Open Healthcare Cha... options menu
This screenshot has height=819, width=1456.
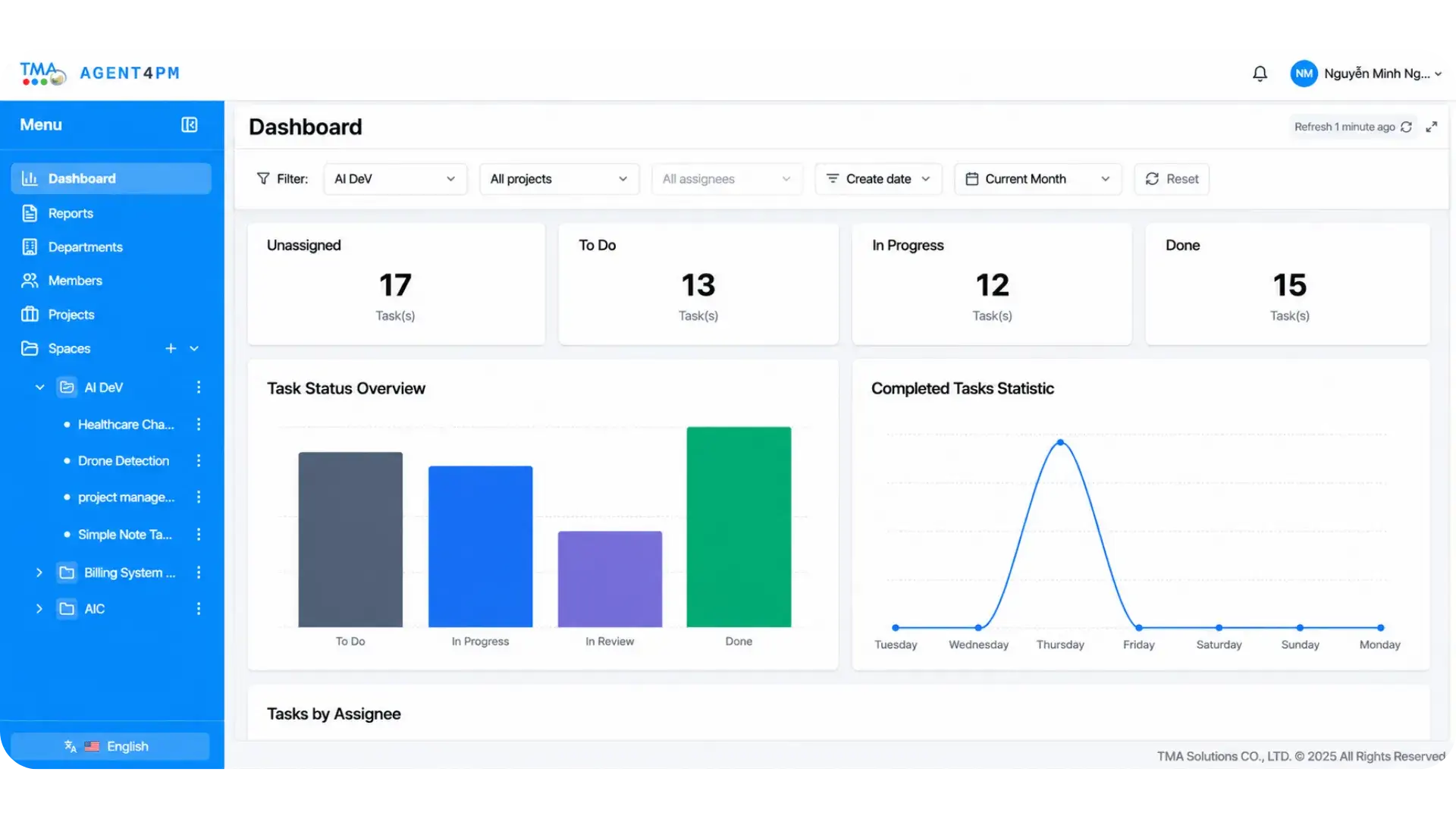click(199, 425)
